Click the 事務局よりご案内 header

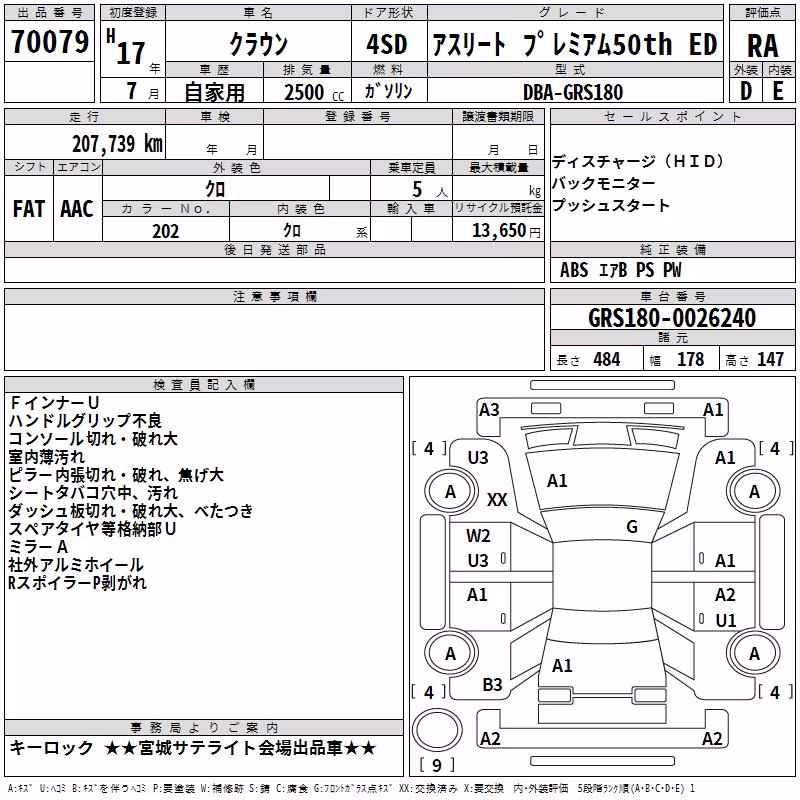click(204, 728)
